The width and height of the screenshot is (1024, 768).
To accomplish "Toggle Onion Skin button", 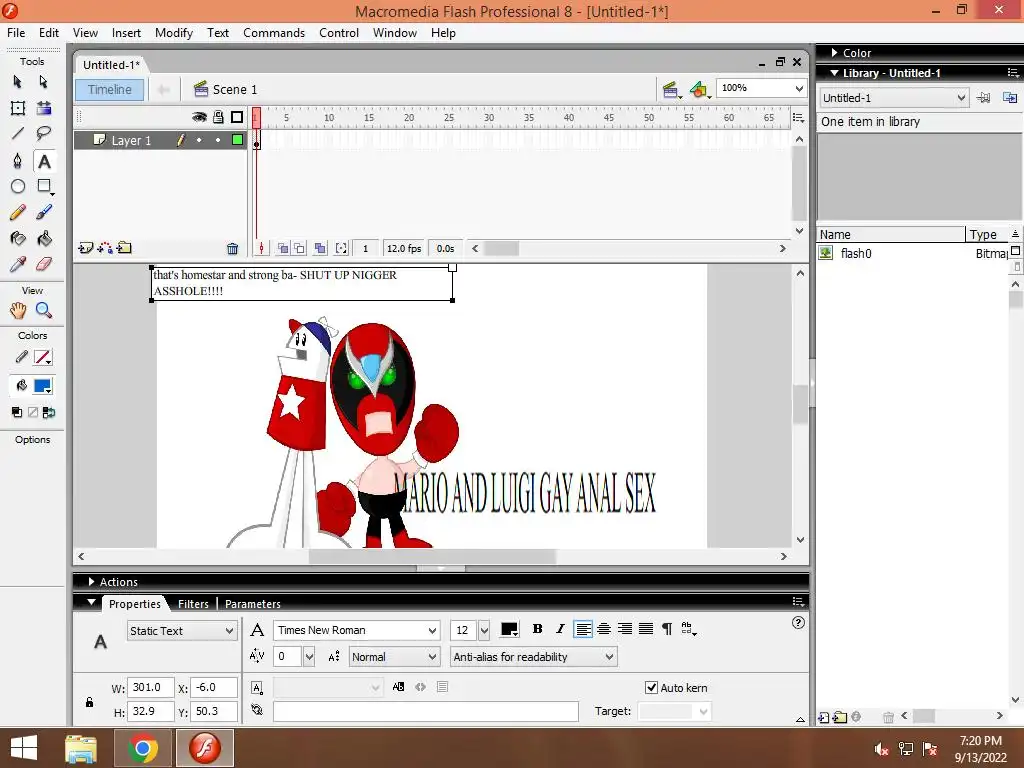I will click(x=283, y=248).
